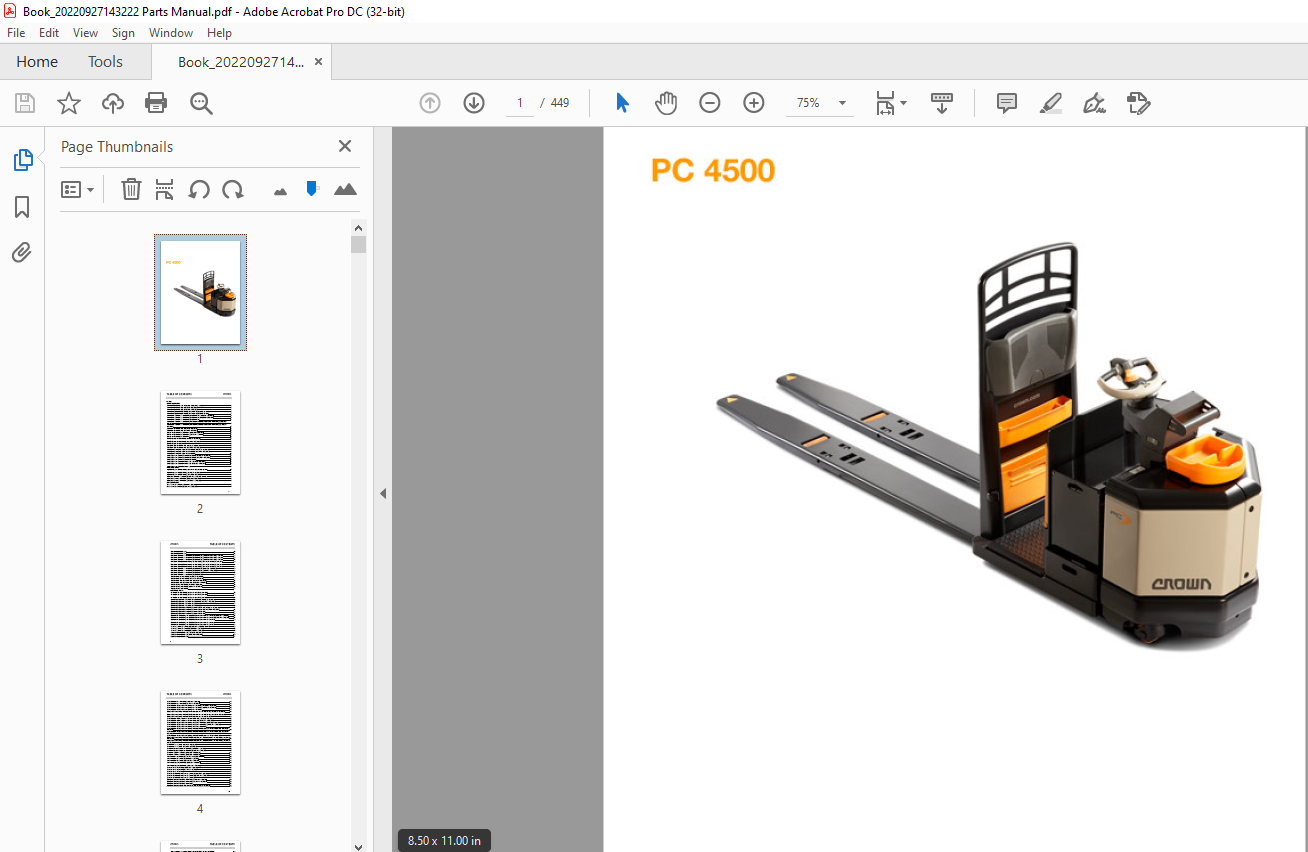1308x852 pixels.
Task: Open the Help menu
Action: tap(219, 33)
